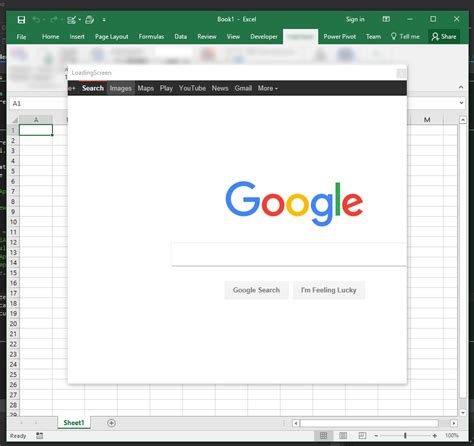
Task: Switch to the Home ribbon tab
Action: coord(50,36)
